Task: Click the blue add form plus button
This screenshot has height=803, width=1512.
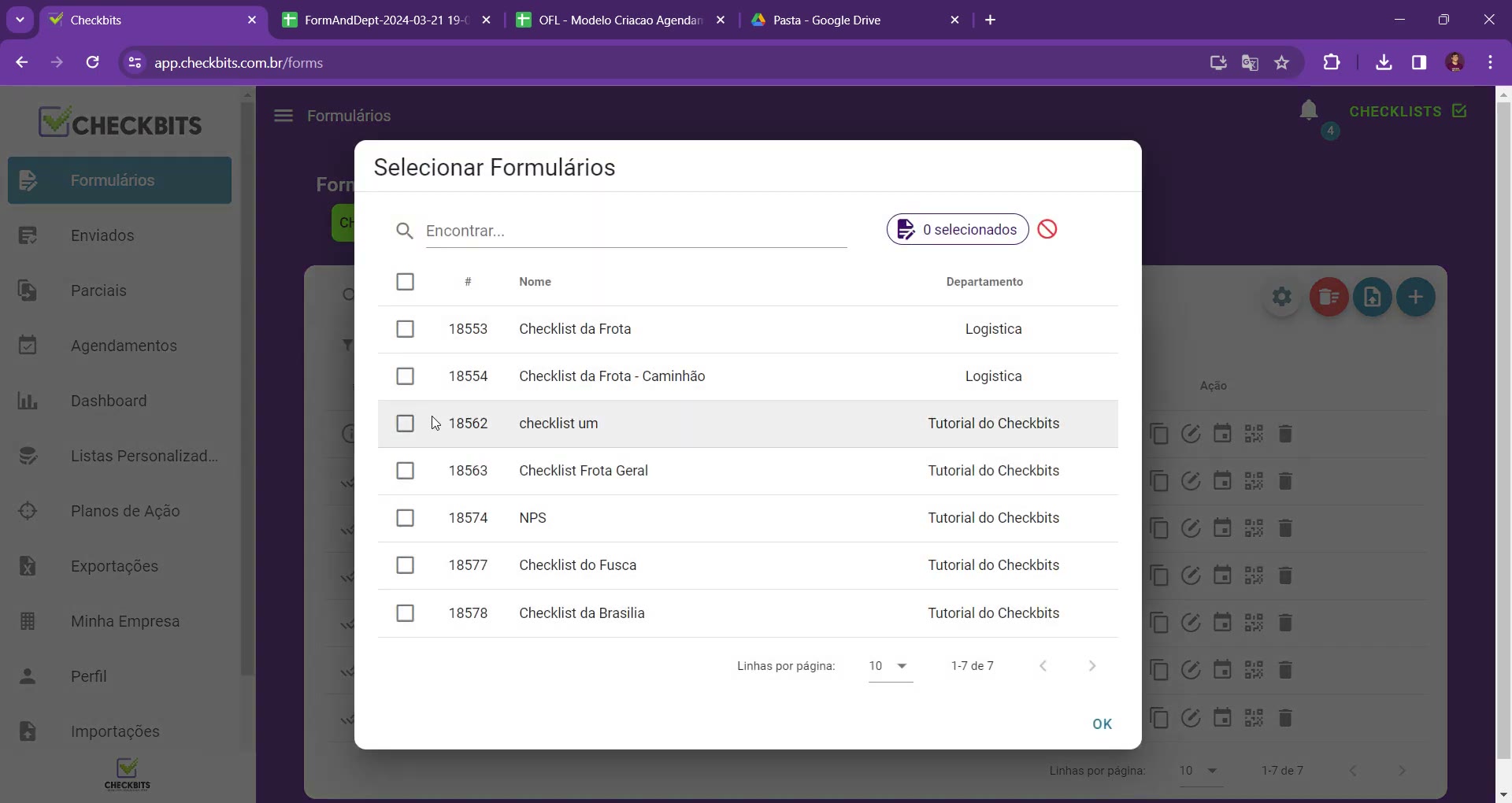Action: (1415, 297)
